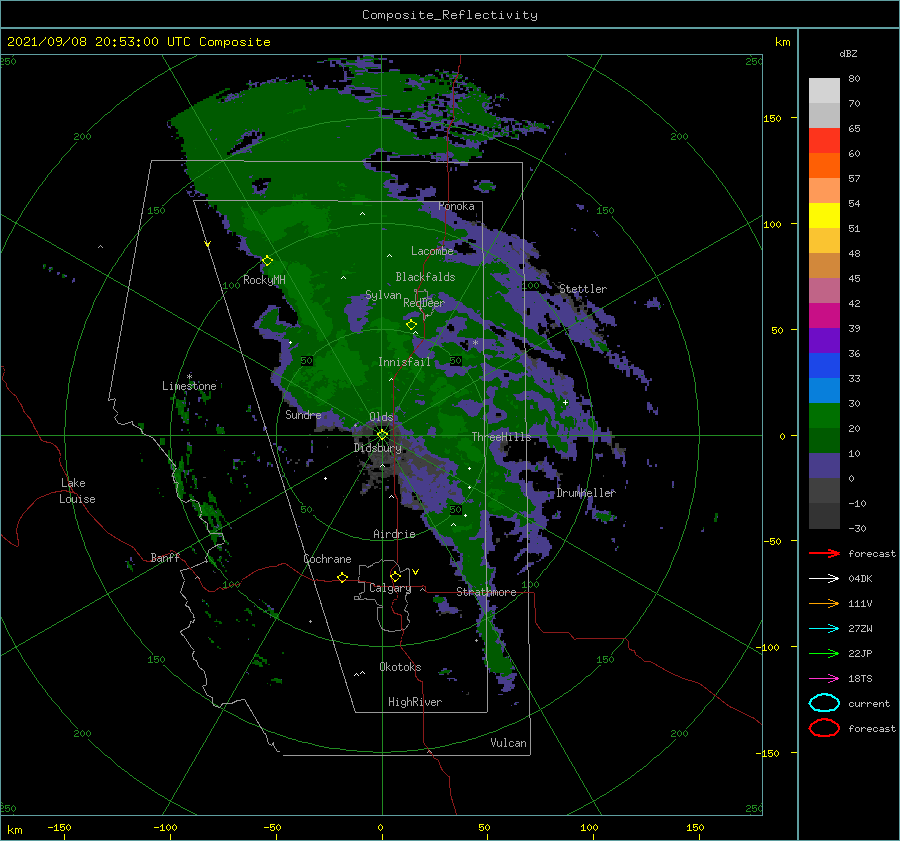Image resolution: width=900 pixels, height=841 pixels.
Task: Click the cyan 'current' ellipse icon
Action: [824, 703]
